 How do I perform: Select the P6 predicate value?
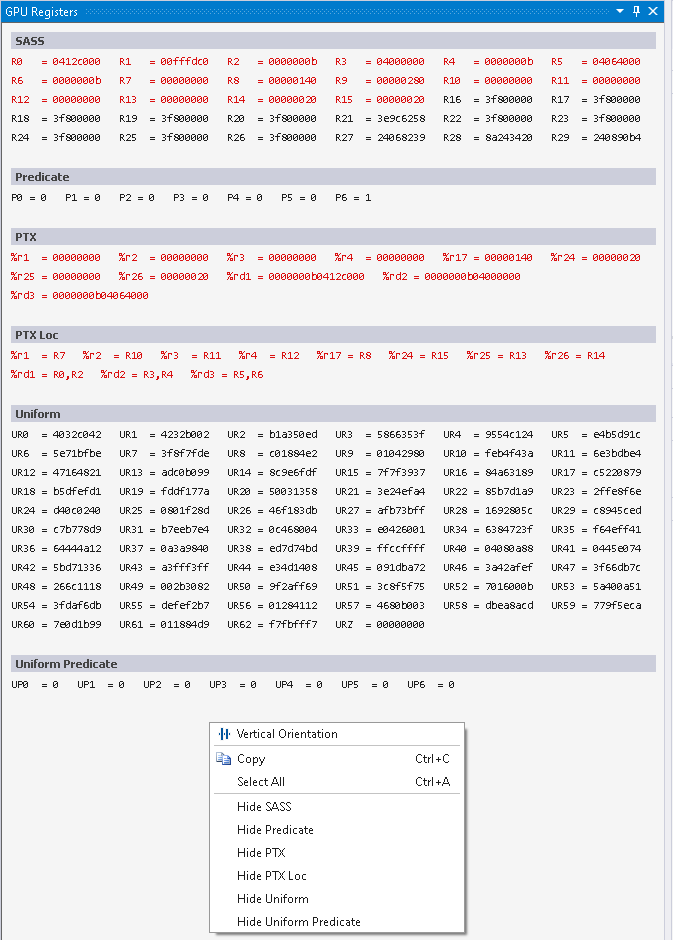[368, 198]
